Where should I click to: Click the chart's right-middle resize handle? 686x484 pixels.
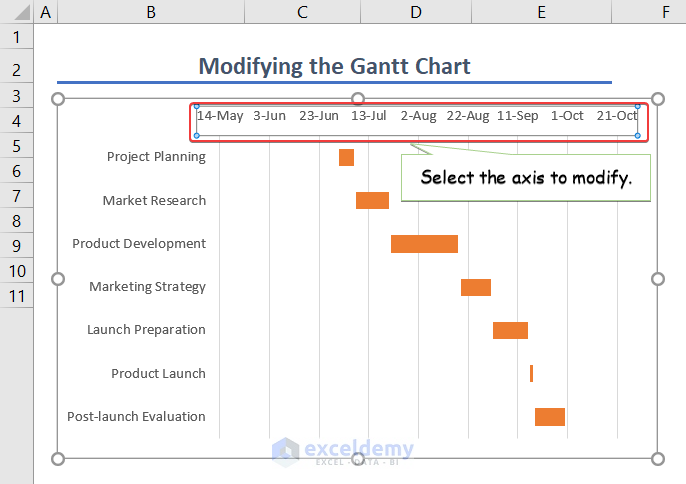click(x=658, y=279)
